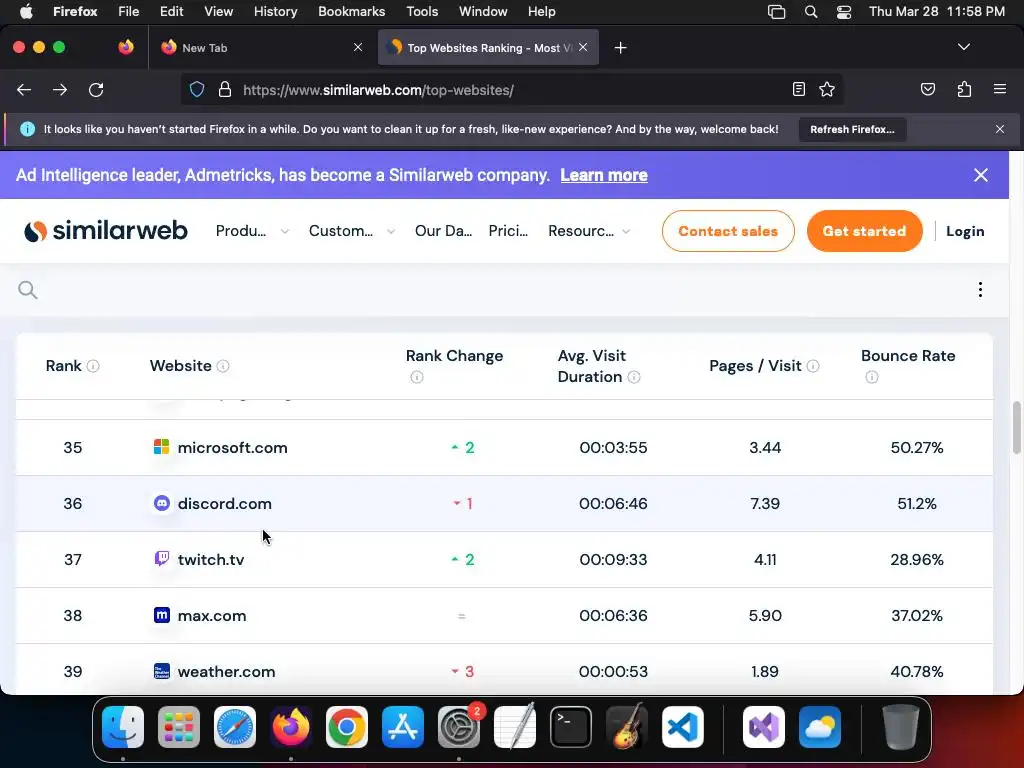Show the info icon beside Pages / Visit

click(x=812, y=366)
